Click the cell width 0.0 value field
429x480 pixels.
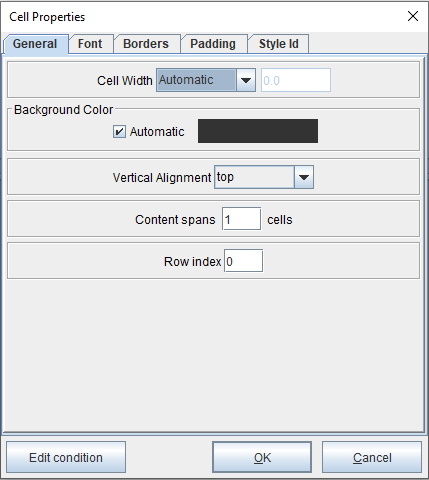tap(296, 80)
